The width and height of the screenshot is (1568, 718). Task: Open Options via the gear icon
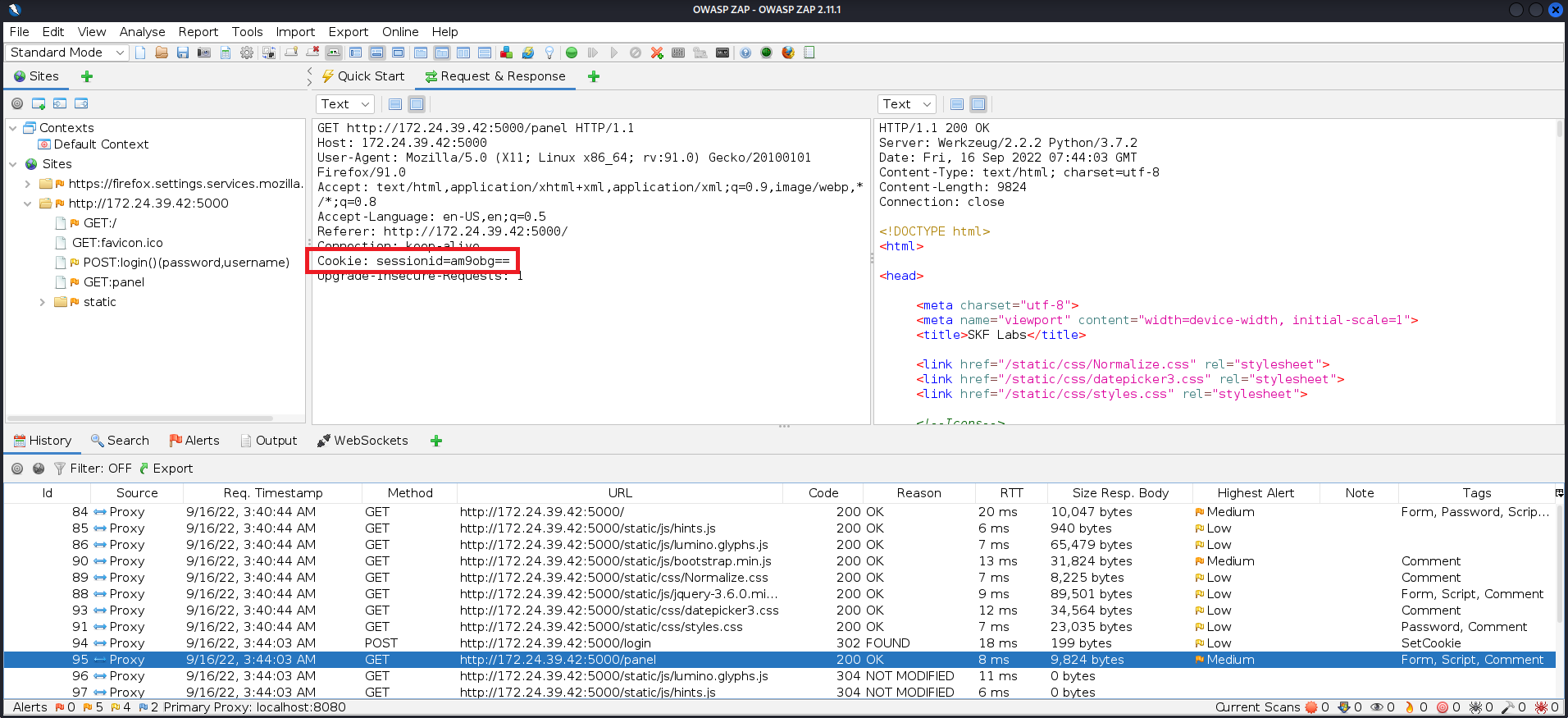click(247, 53)
